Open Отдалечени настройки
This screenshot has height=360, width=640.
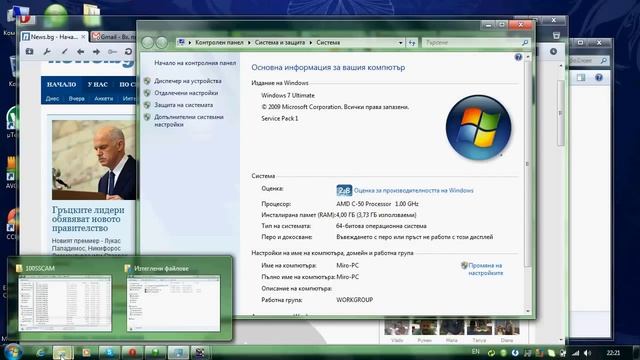pyautogui.click(x=186, y=93)
